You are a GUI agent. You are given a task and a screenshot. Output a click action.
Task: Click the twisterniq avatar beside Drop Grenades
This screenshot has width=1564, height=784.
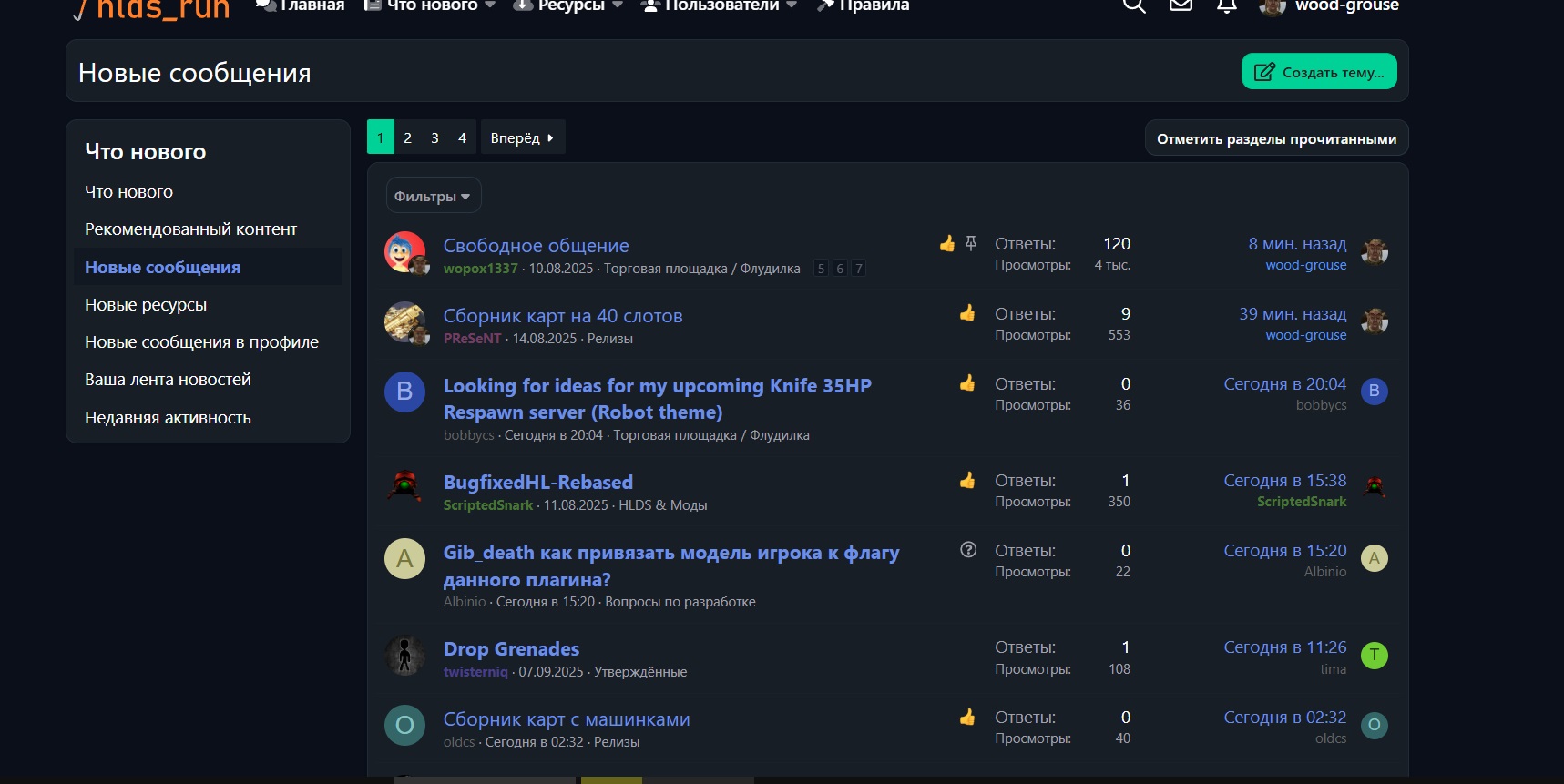404,656
